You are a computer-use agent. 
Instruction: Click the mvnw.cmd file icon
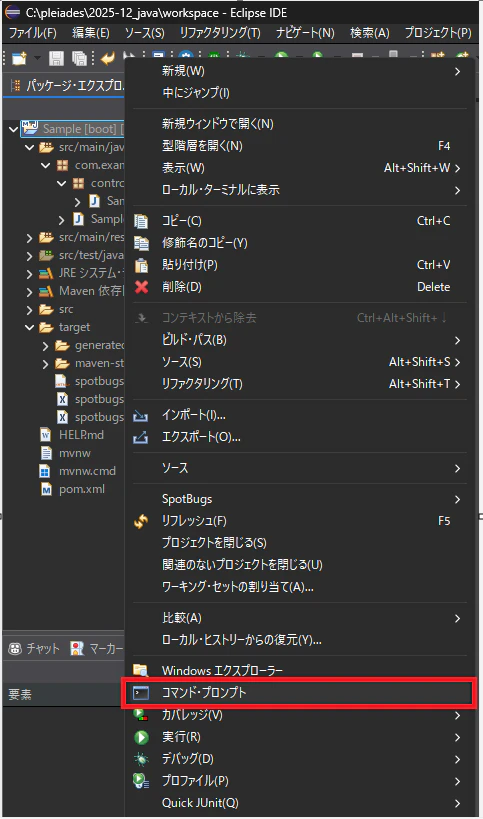(45, 471)
